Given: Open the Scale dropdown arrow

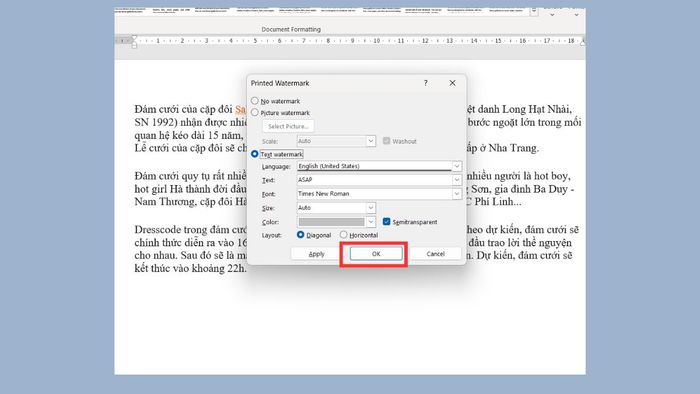Looking at the screenshot, I should pos(371,141).
